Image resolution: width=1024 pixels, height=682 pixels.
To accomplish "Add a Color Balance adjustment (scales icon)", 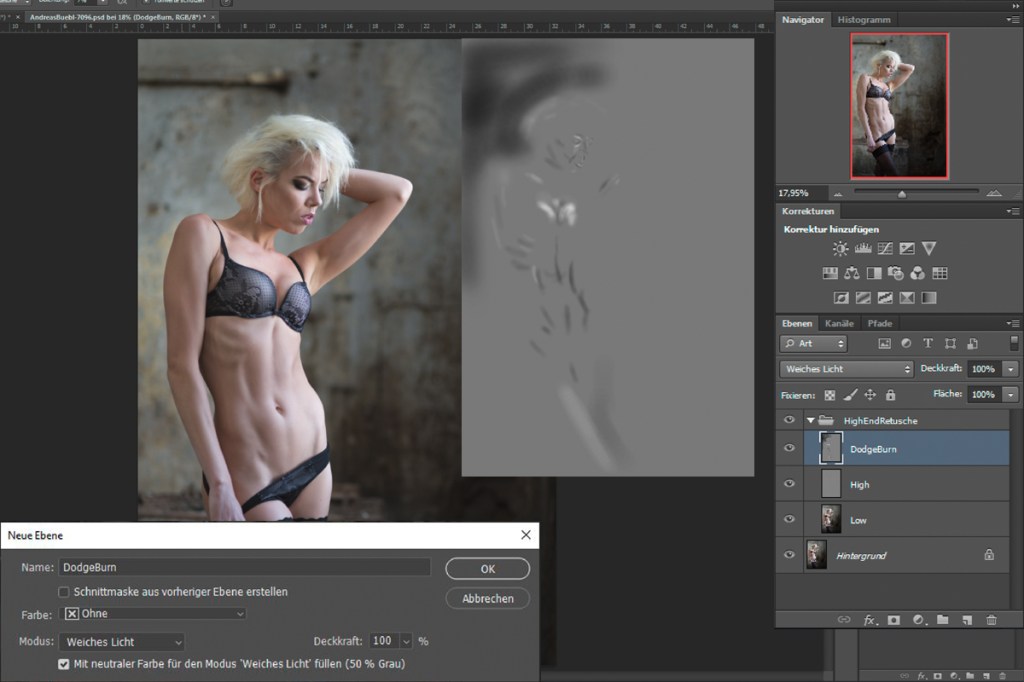I will [x=852, y=273].
